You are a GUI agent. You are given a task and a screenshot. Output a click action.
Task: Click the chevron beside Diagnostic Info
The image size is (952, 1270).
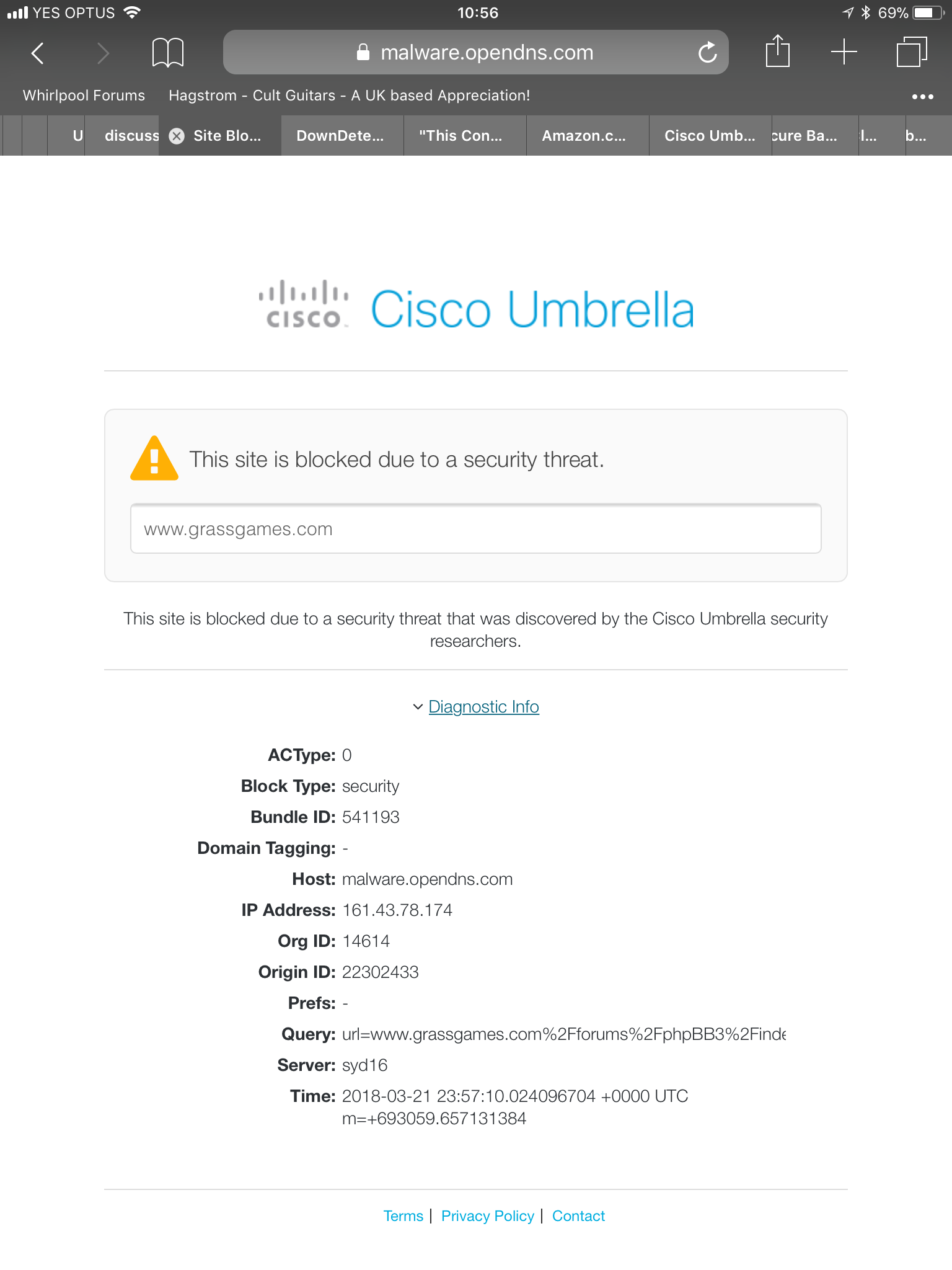[418, 707]
